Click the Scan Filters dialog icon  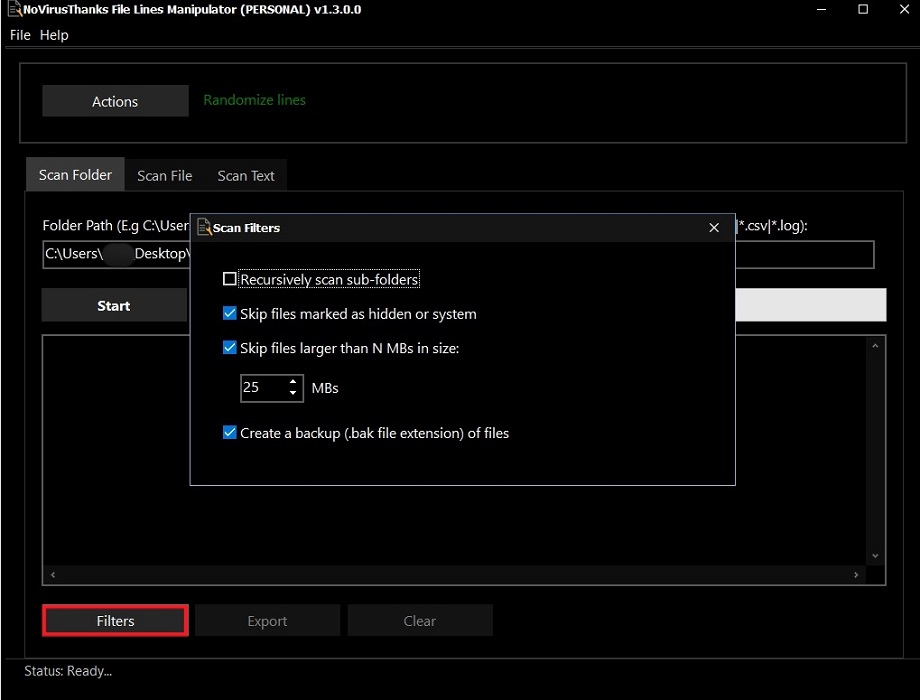[203, 227]
